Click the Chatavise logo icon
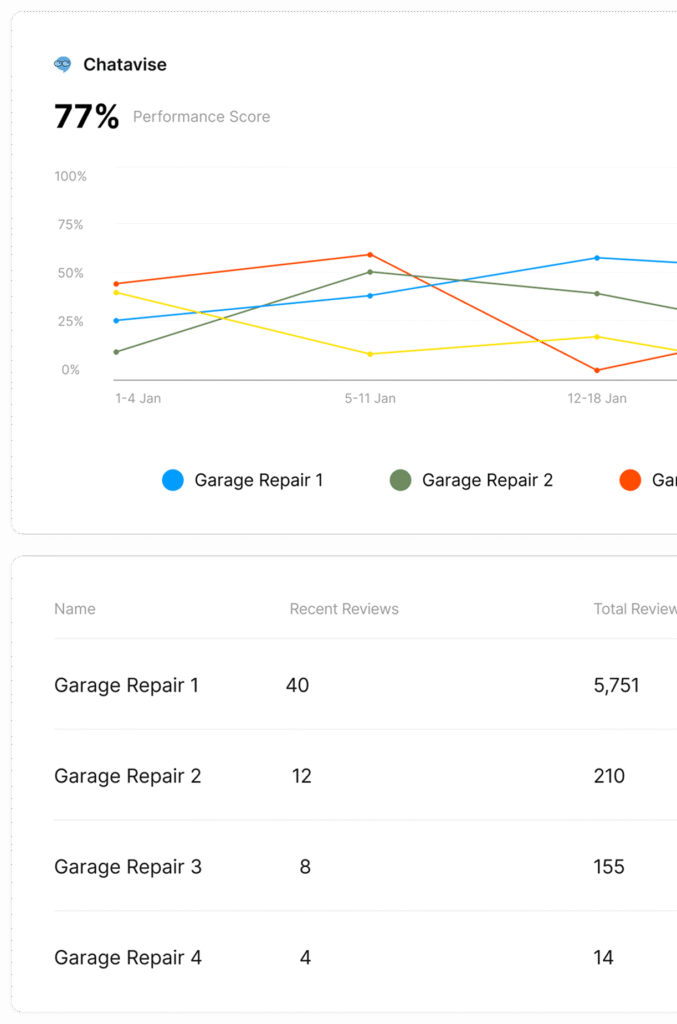The height and width of the screenshot is (1024, 677). point(63,64)
